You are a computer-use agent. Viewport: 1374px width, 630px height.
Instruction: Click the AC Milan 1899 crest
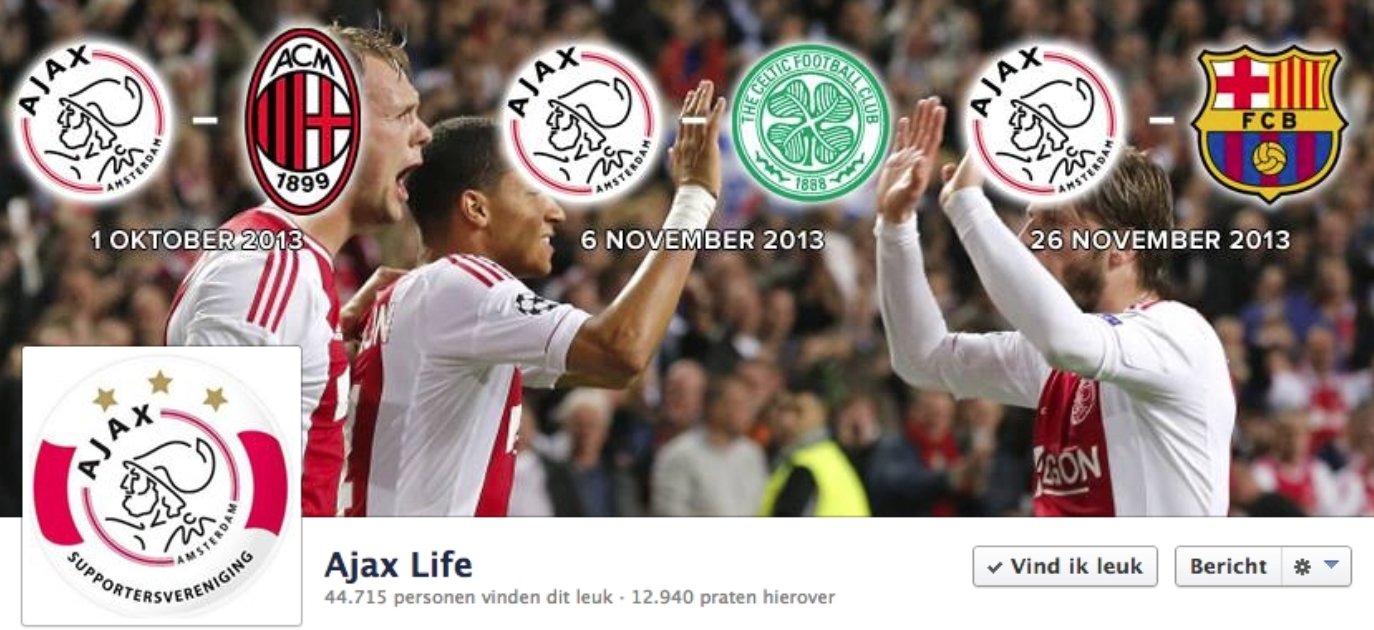click(303, 120)
